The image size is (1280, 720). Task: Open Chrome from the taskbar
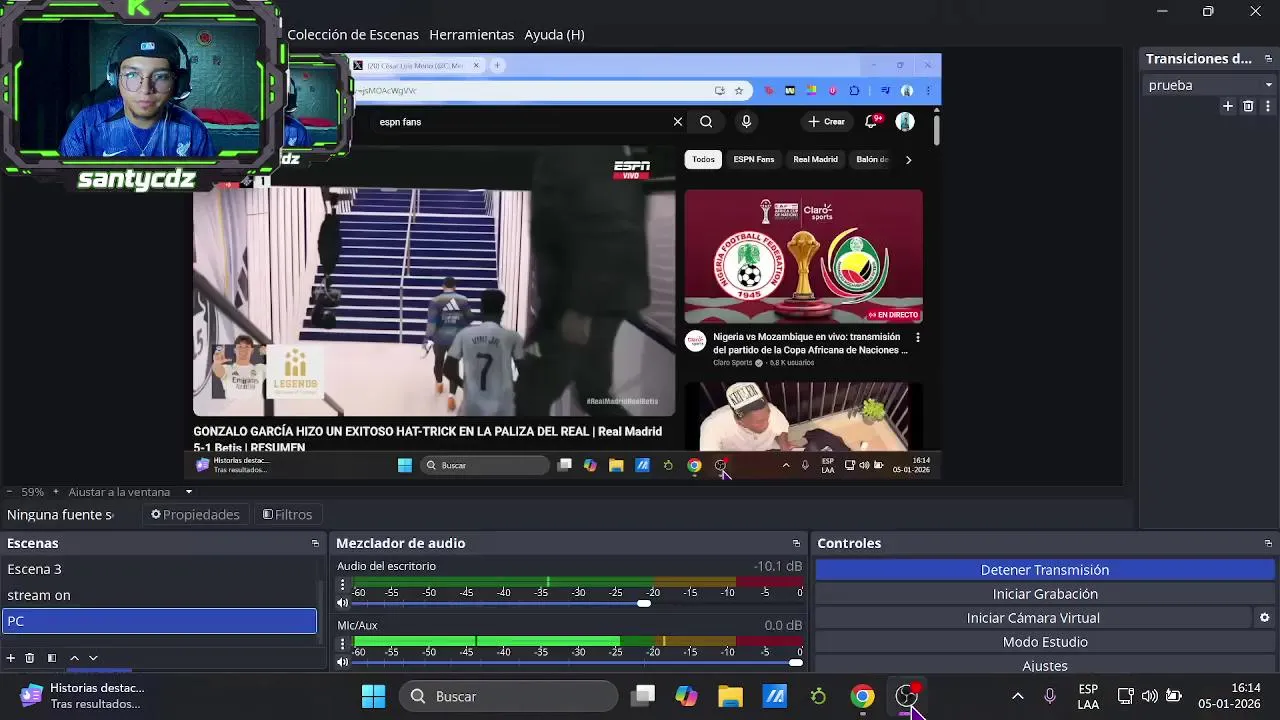(x=862, y=696)
